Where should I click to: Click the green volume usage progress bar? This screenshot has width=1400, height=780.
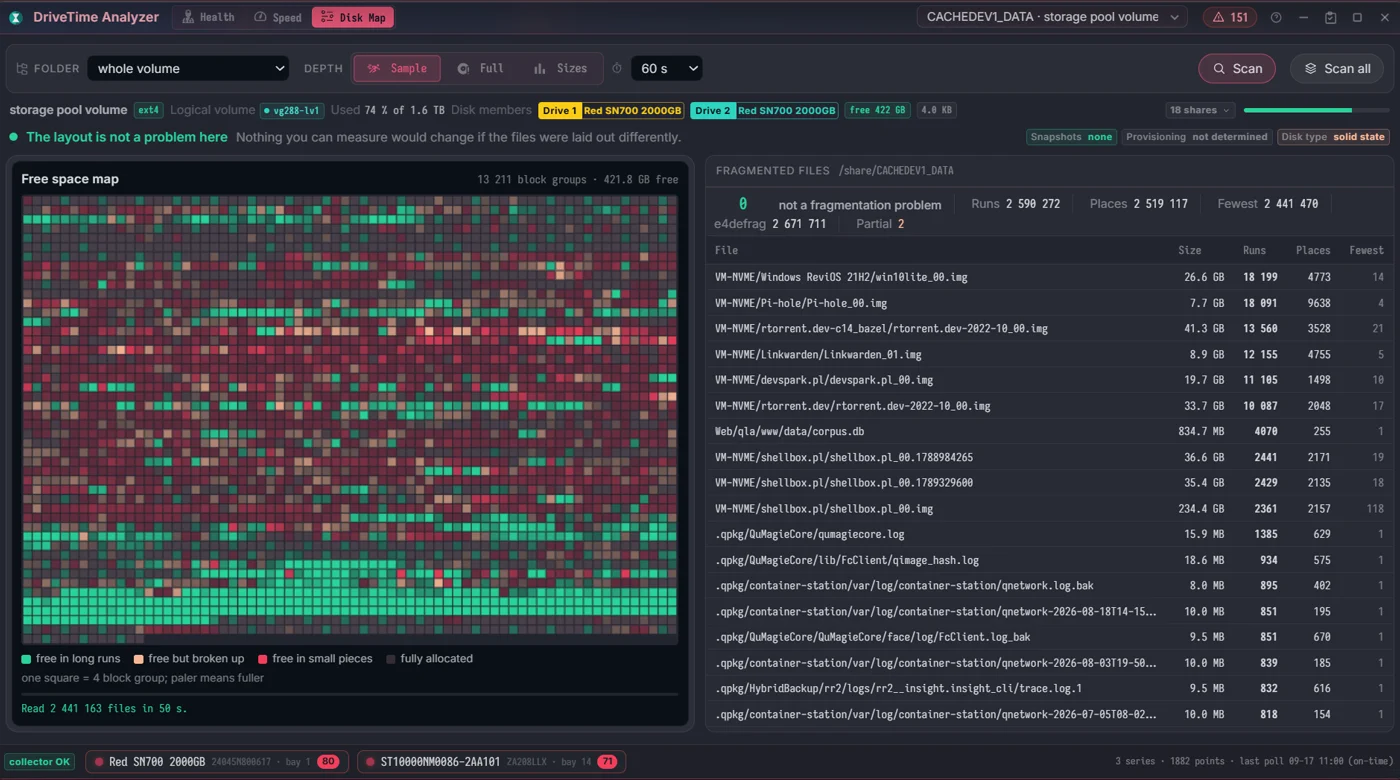pyautogui.click(x=1316, y=110)
